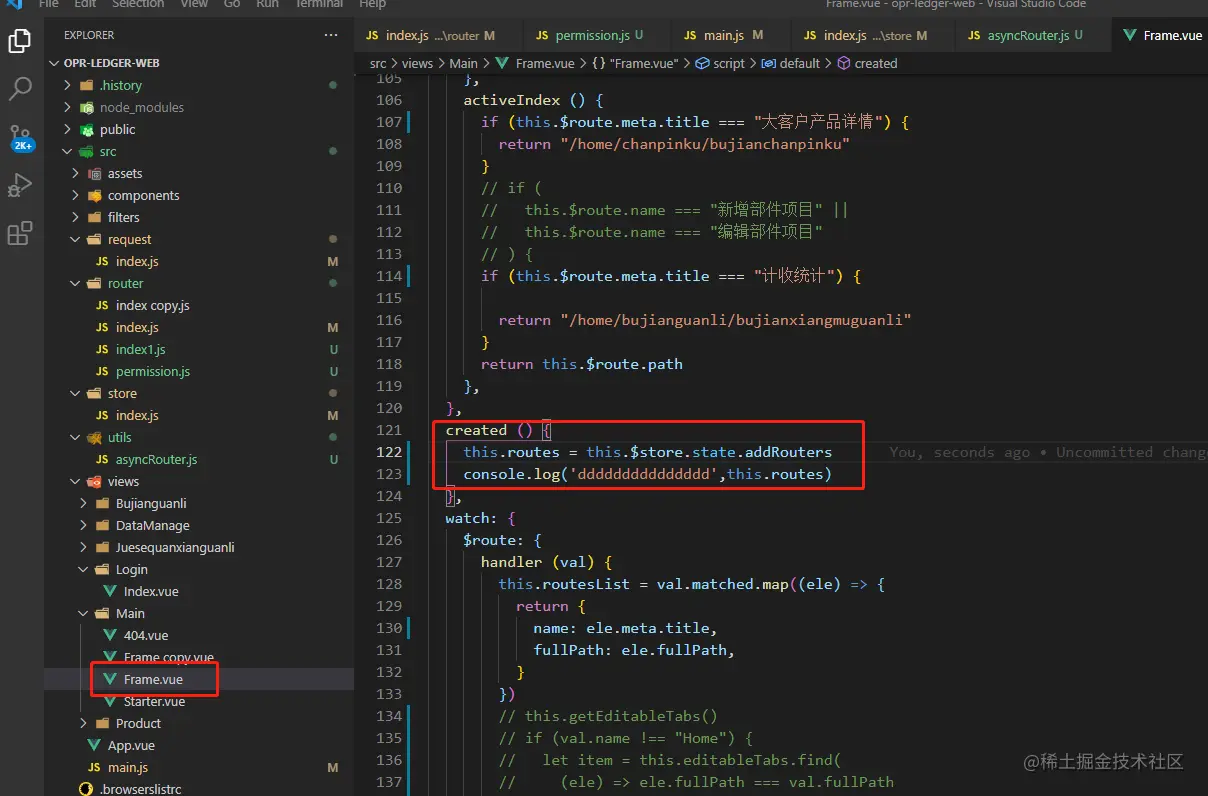1208x796 pixels.
Task: Click the console.log statement on line 123
Action: (647, 474)
